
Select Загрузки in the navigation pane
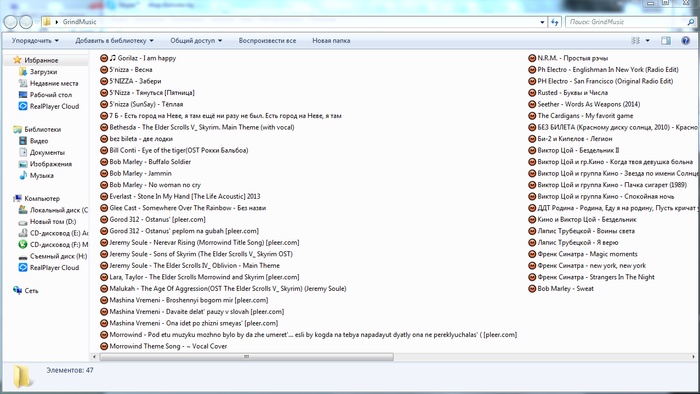coord(43,71)
